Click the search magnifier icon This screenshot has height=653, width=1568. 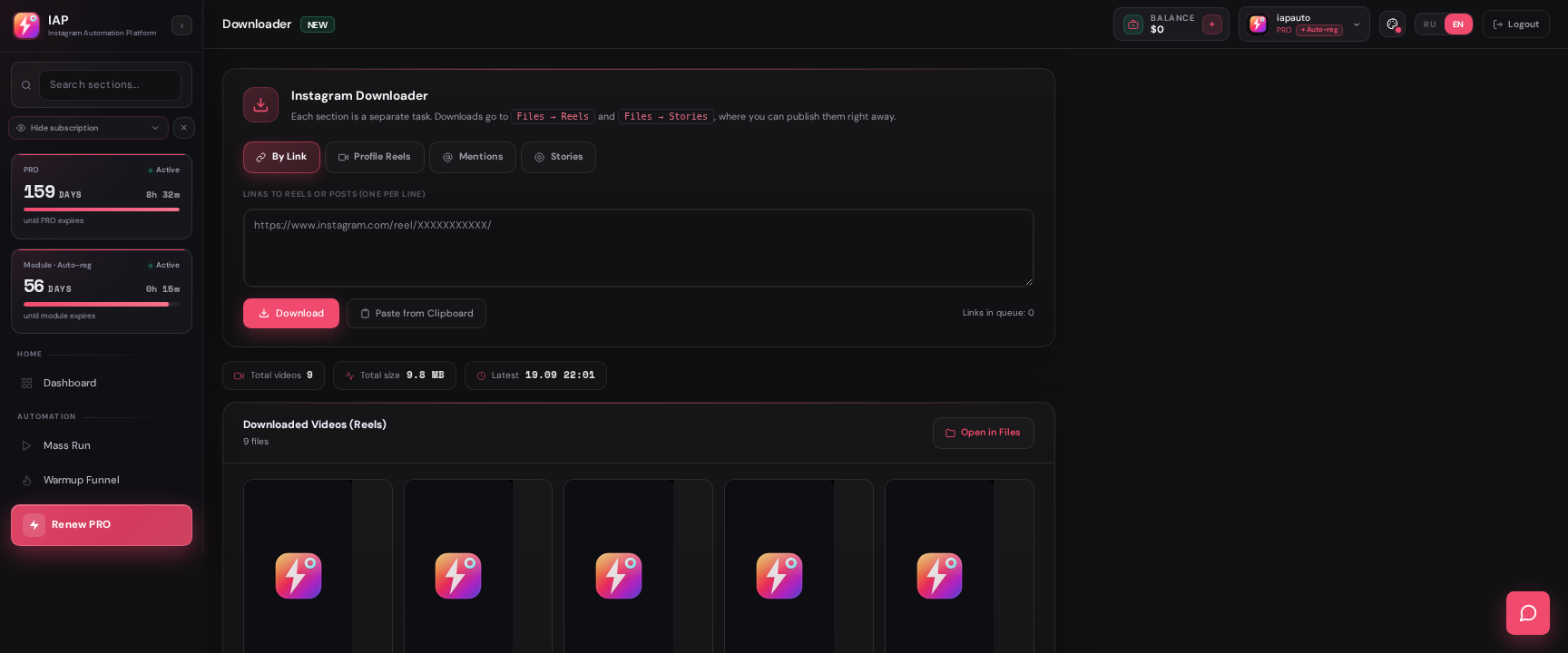point(26,85)
